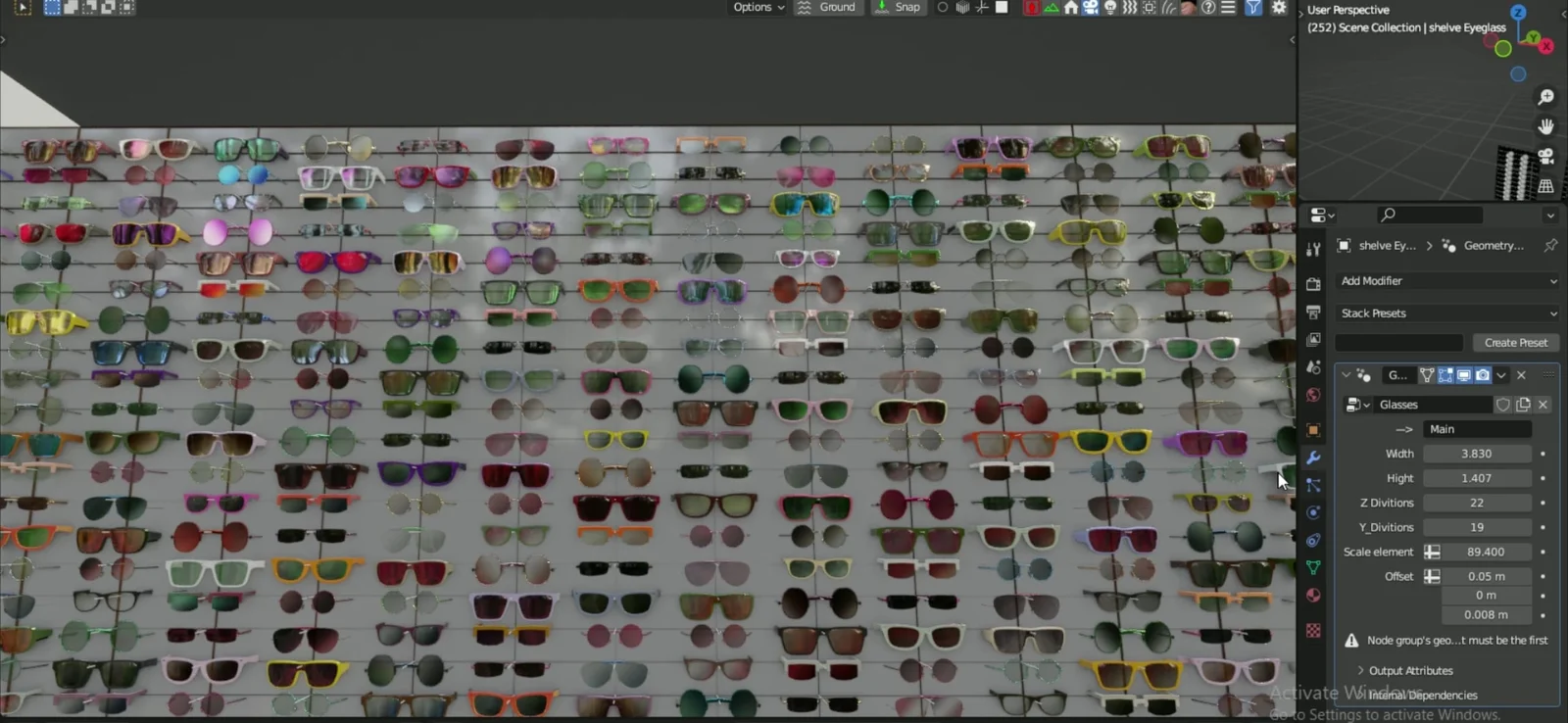Open the Output properties tab

[1313, 312]
